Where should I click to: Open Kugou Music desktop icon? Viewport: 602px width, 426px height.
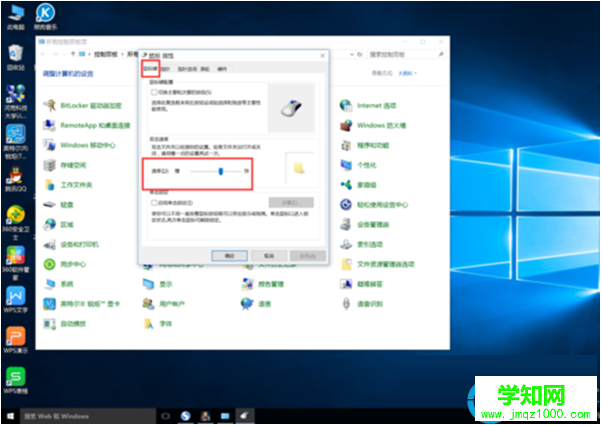click(45, 16)
